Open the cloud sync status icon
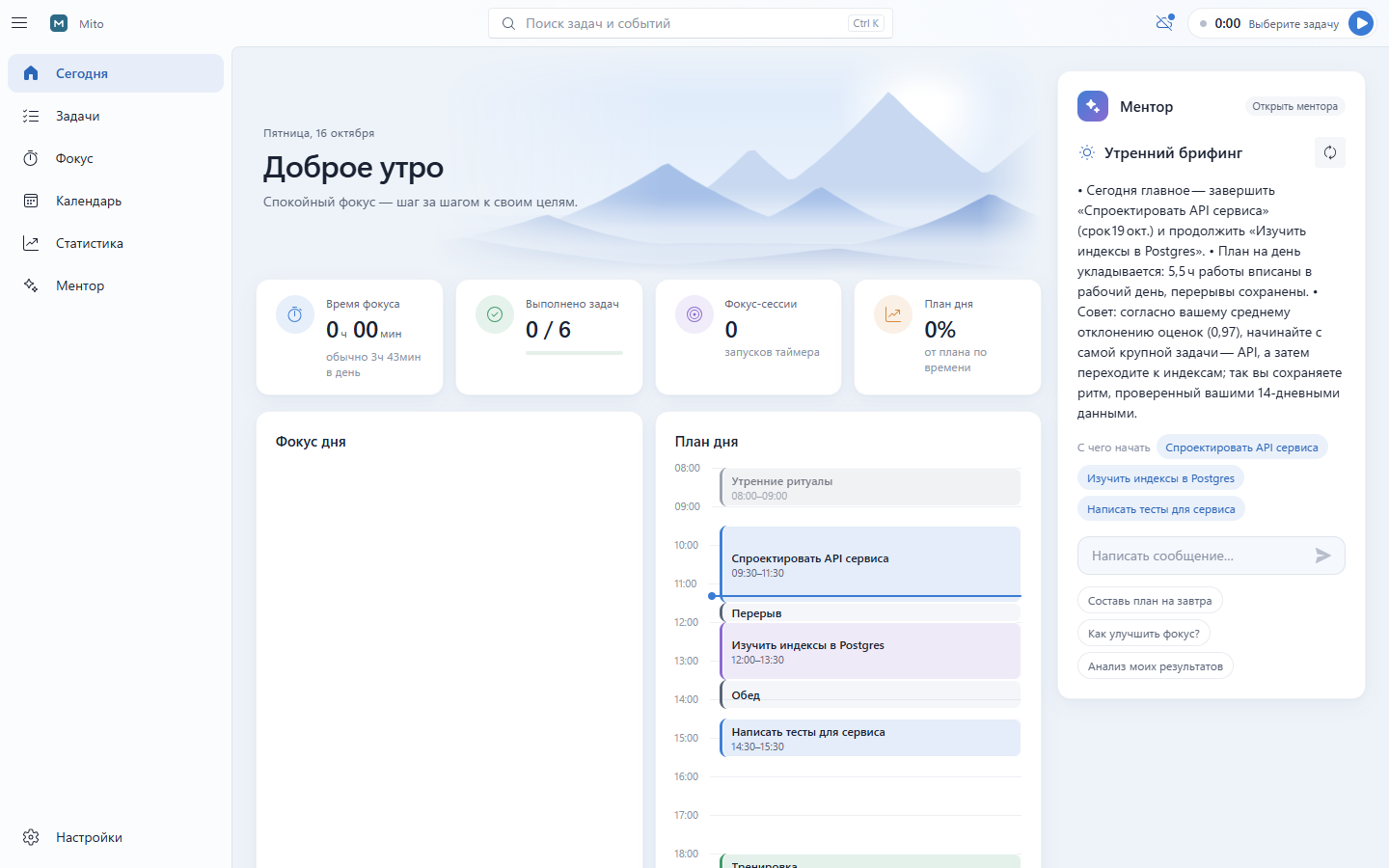 click(x=1164, y=22)
